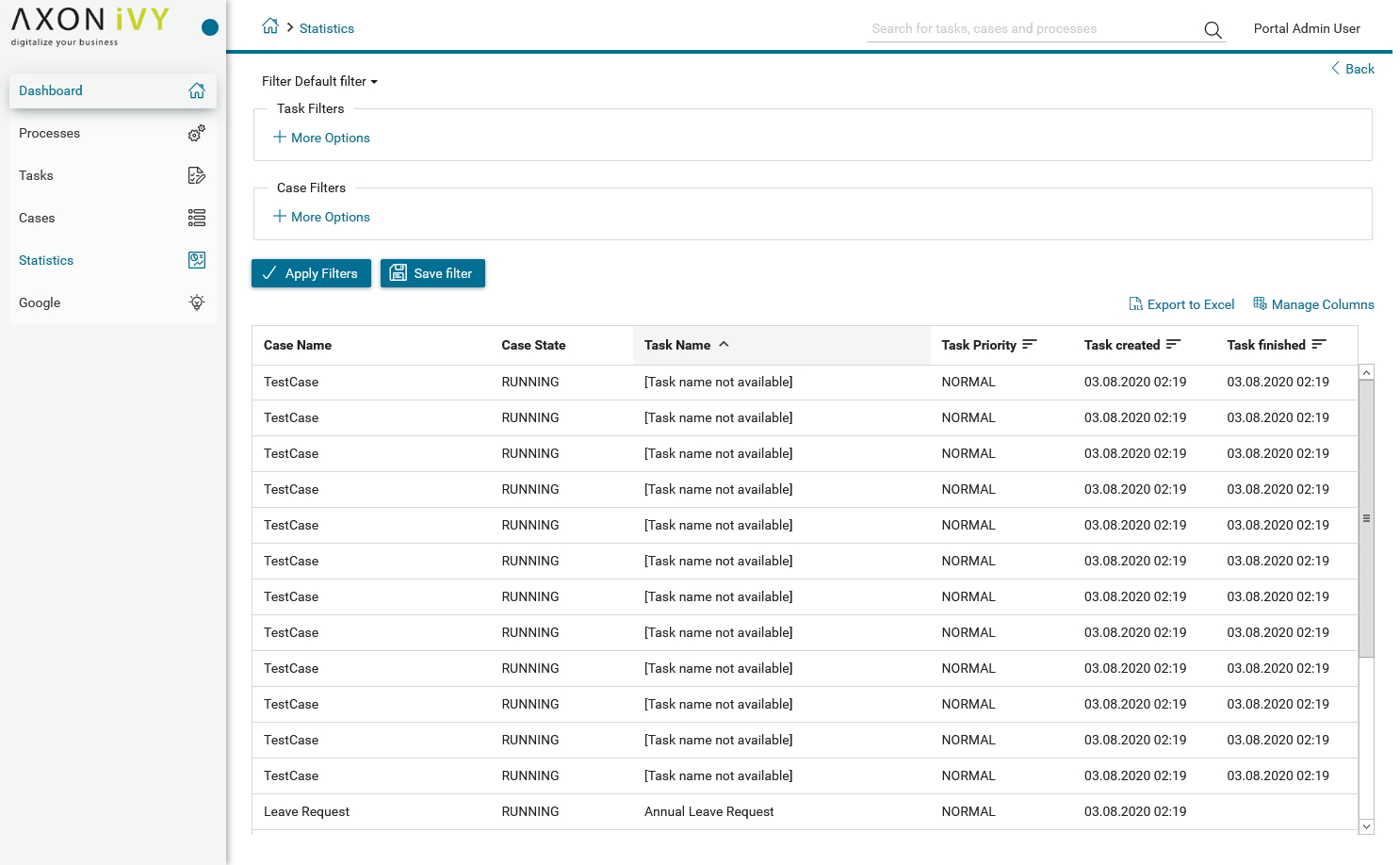Click the Task finished column header text

click(1266, 345)
